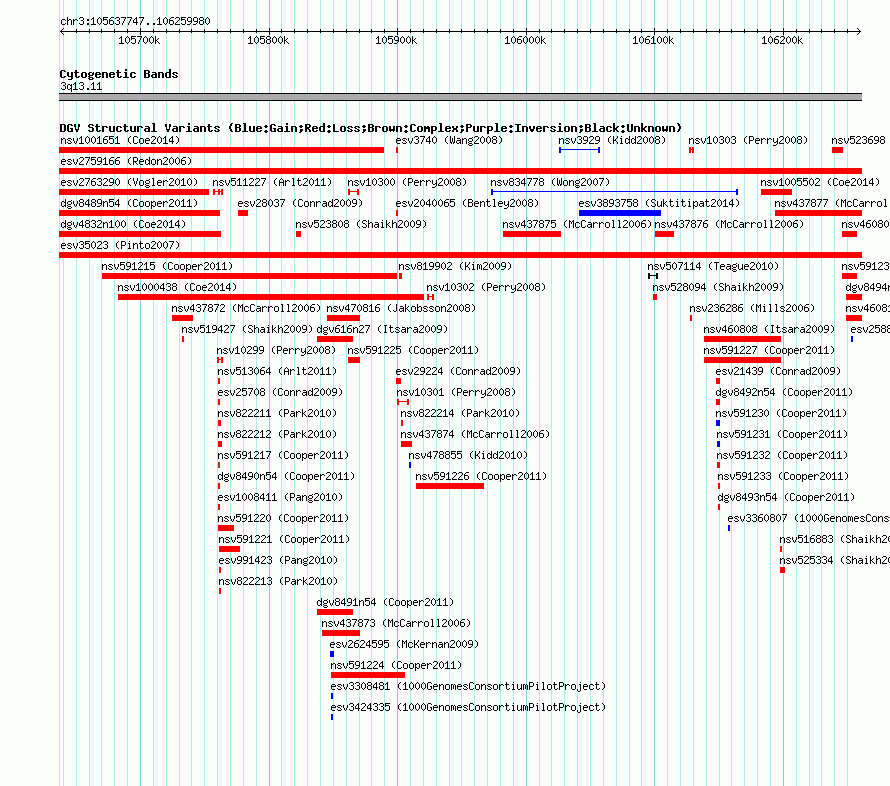Viewport: 890px width, 786px height.
Task: Select the nsv10302 (Perry2008) label
Action: tap(486, 287)
